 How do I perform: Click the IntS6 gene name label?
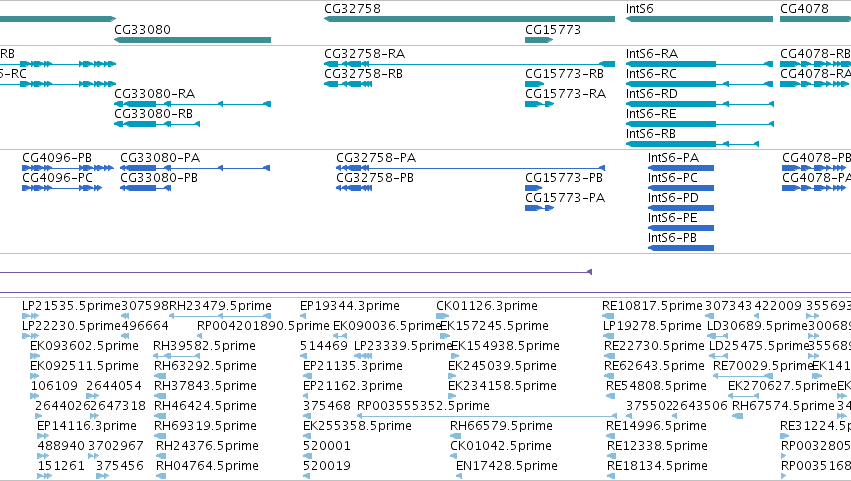pyautogui.click(x=639, y=9)
